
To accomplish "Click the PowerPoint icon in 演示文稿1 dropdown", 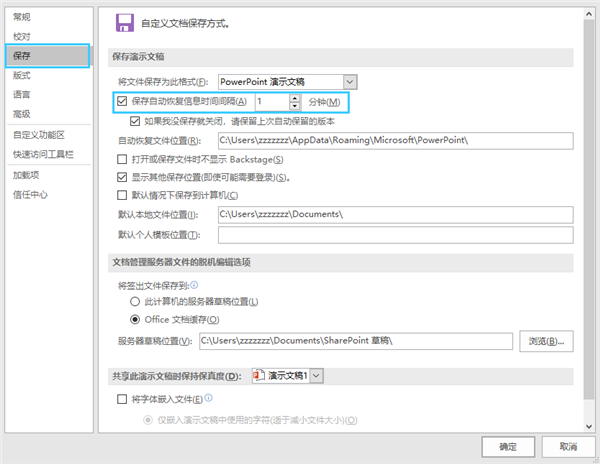I will point(259,375).
